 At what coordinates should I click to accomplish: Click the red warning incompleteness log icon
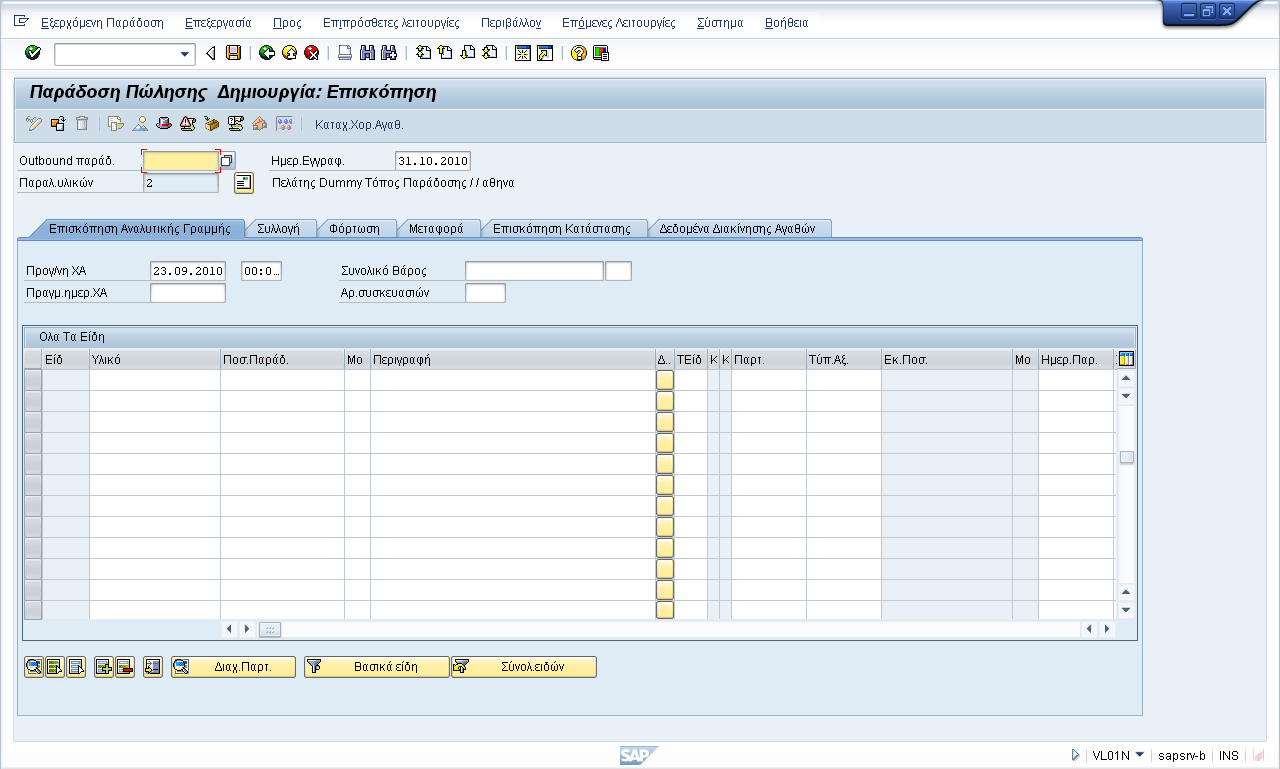click(188, 124)
